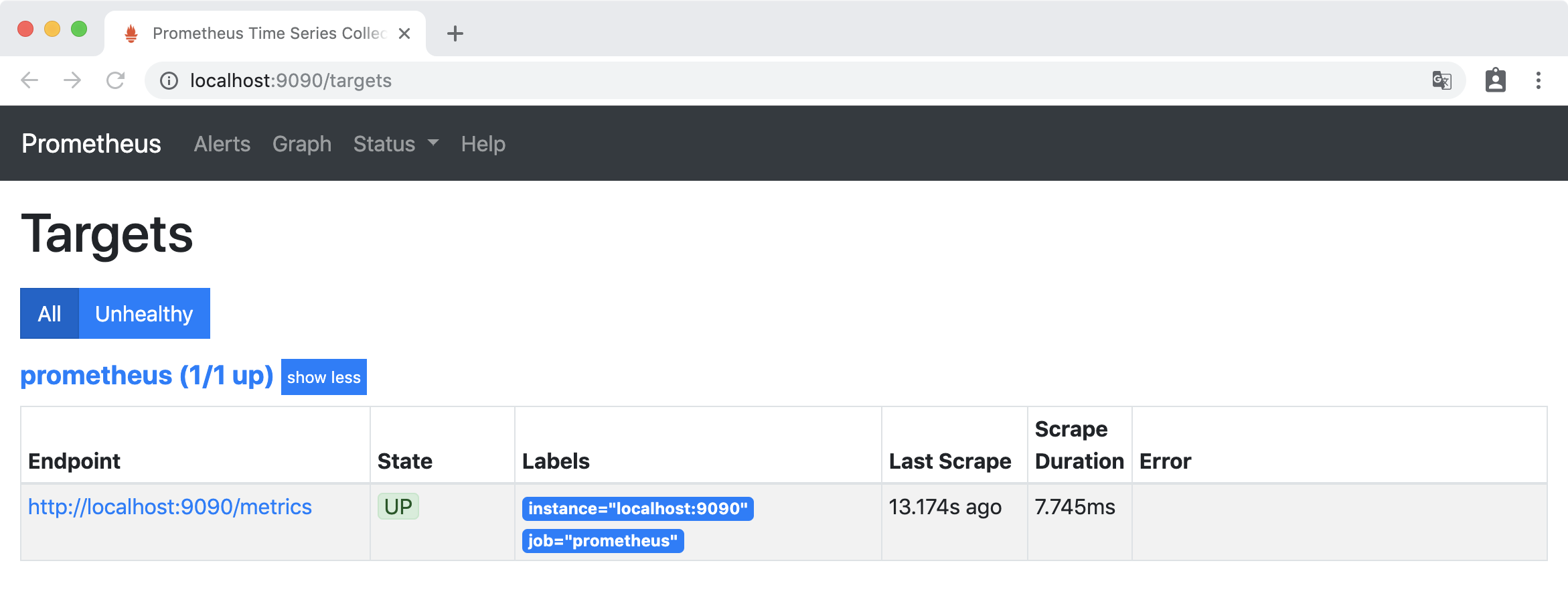Image resolution: width=1568 pixels, height=616 pixels.
Task: Click the browser back arrow
Action: 29,81
